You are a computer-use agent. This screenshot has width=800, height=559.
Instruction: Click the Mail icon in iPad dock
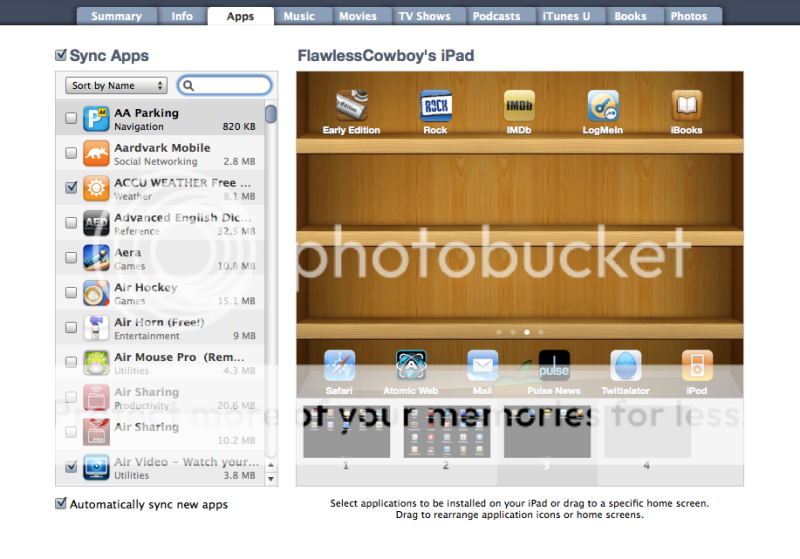[x=482, y=365]
